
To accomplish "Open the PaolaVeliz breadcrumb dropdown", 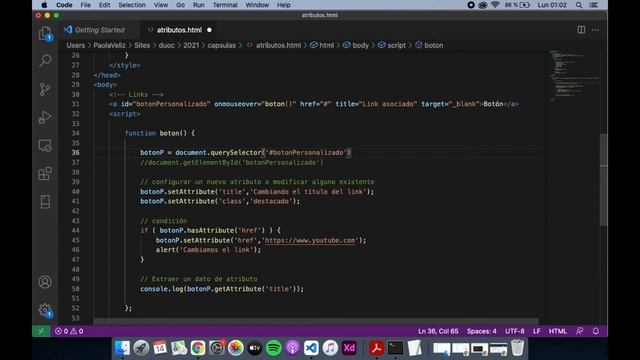I will click(109, 45).
